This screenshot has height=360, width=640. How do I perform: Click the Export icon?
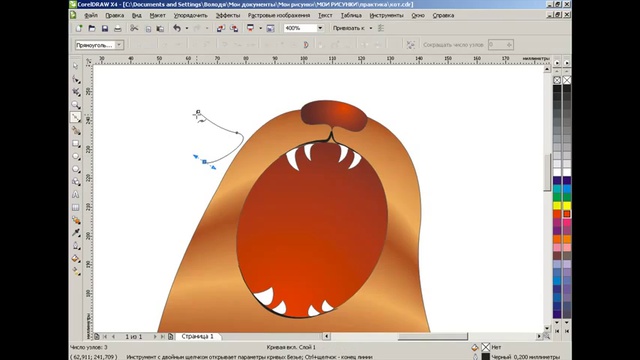click(234, 28)
